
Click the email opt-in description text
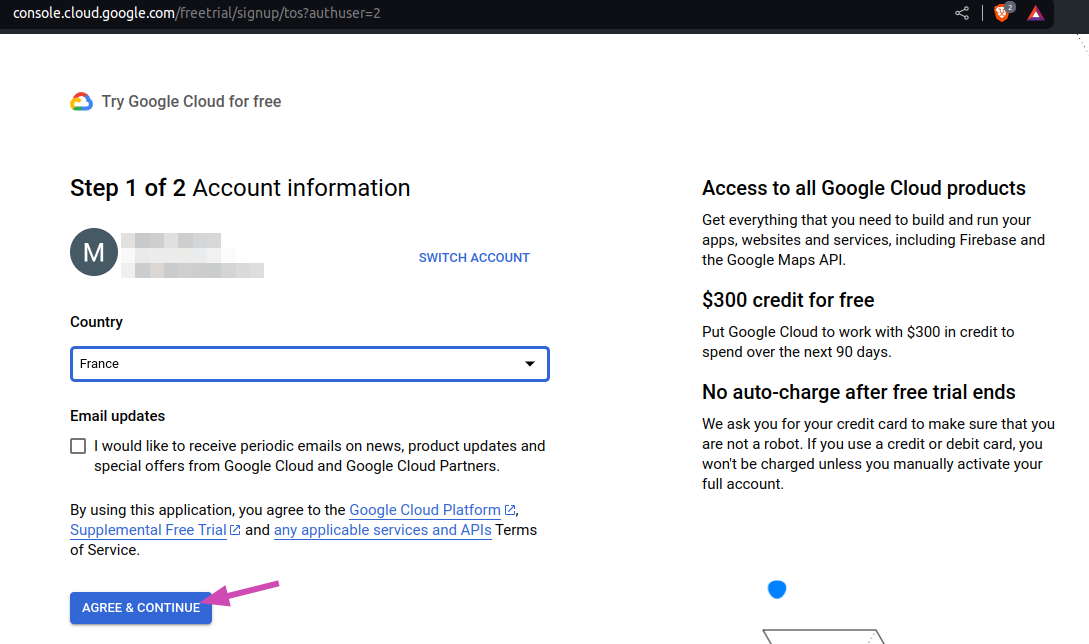pos(319,456)
